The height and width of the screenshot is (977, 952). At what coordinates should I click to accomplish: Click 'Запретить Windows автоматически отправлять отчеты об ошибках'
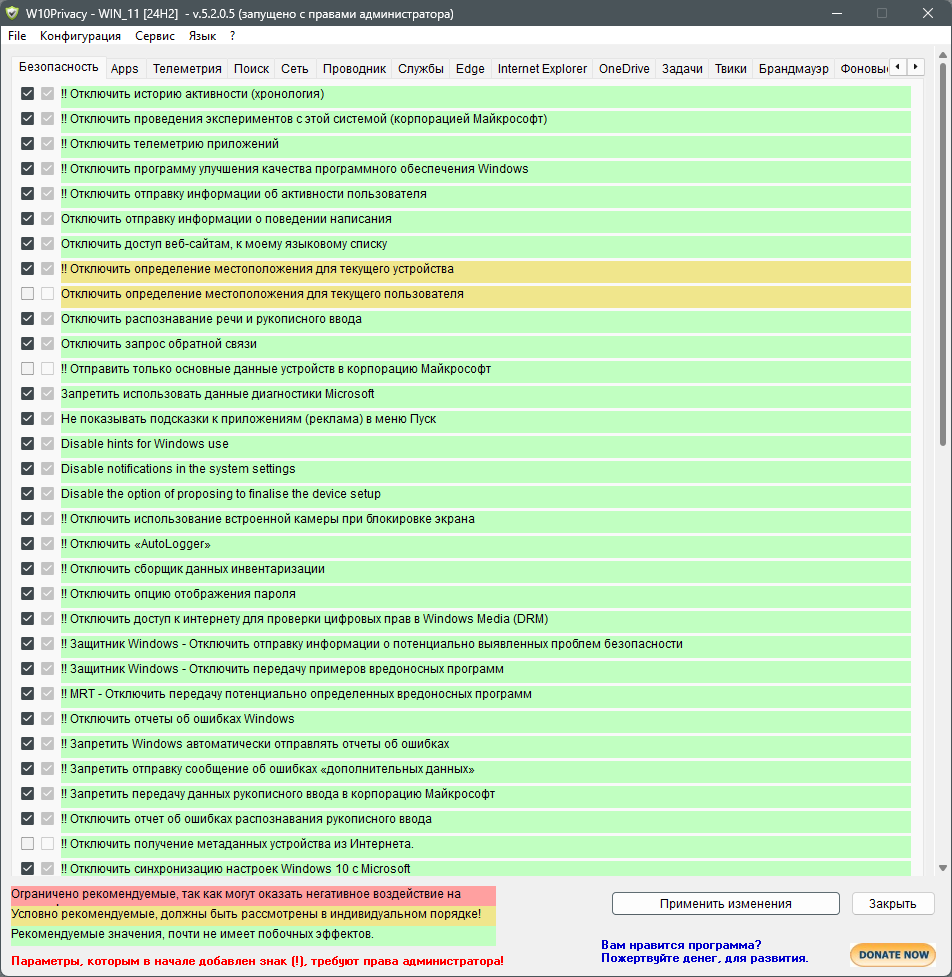pyautogui.click(x=255, y=743)
